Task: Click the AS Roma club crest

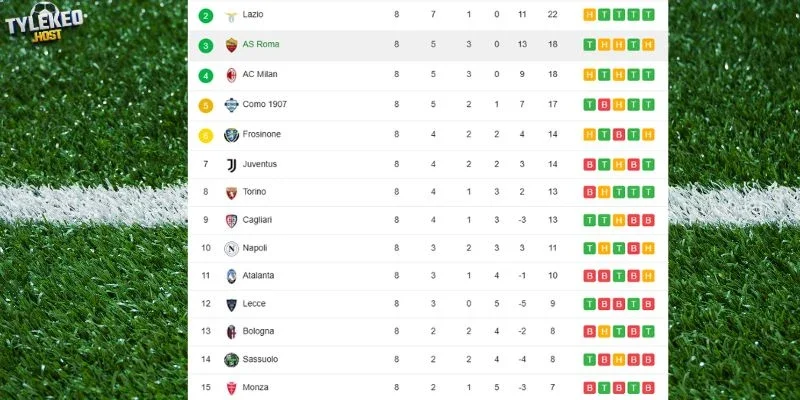Action: (x=232, y=45)
